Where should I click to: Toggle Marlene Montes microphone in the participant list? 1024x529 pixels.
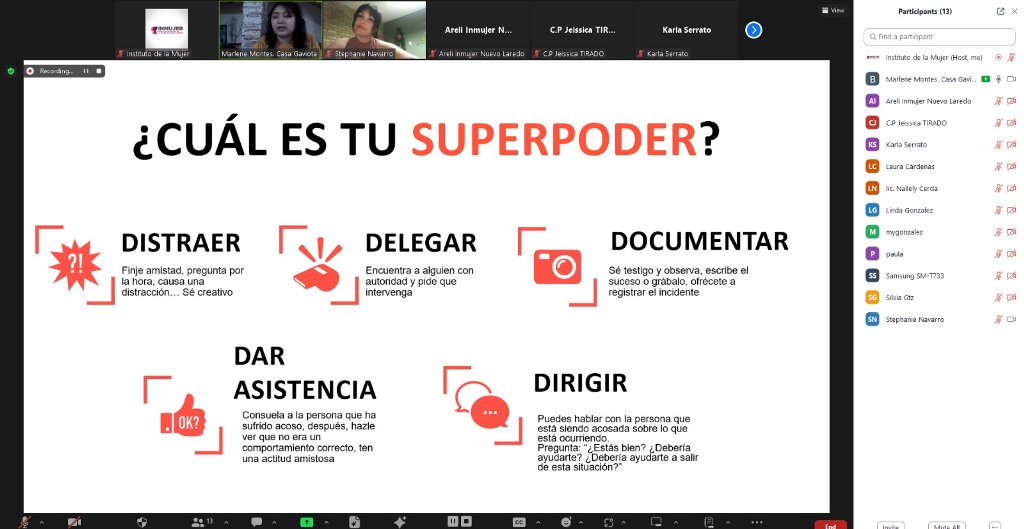click(999, 79)
